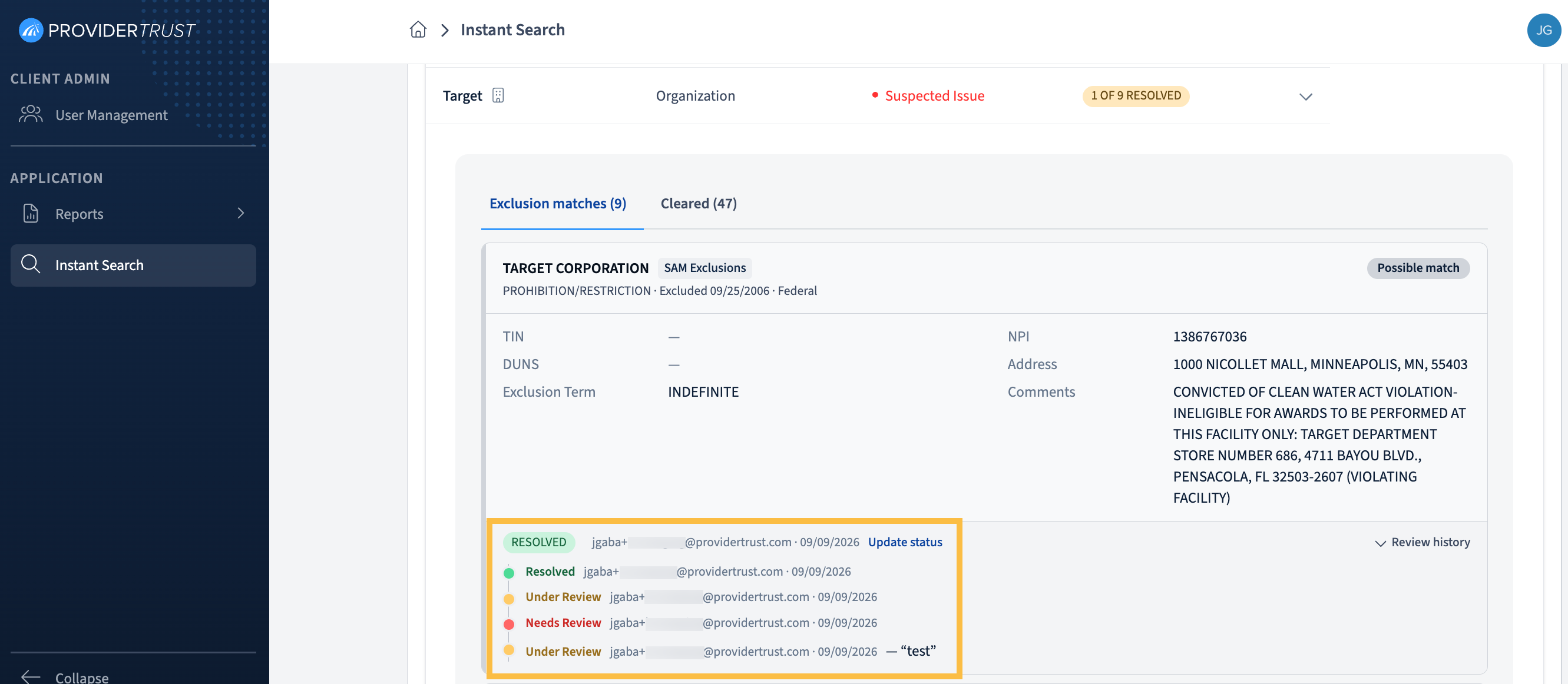1568x684 pixels.
Task: Click the red Needs Review status dot
Action: click(509, 624)
